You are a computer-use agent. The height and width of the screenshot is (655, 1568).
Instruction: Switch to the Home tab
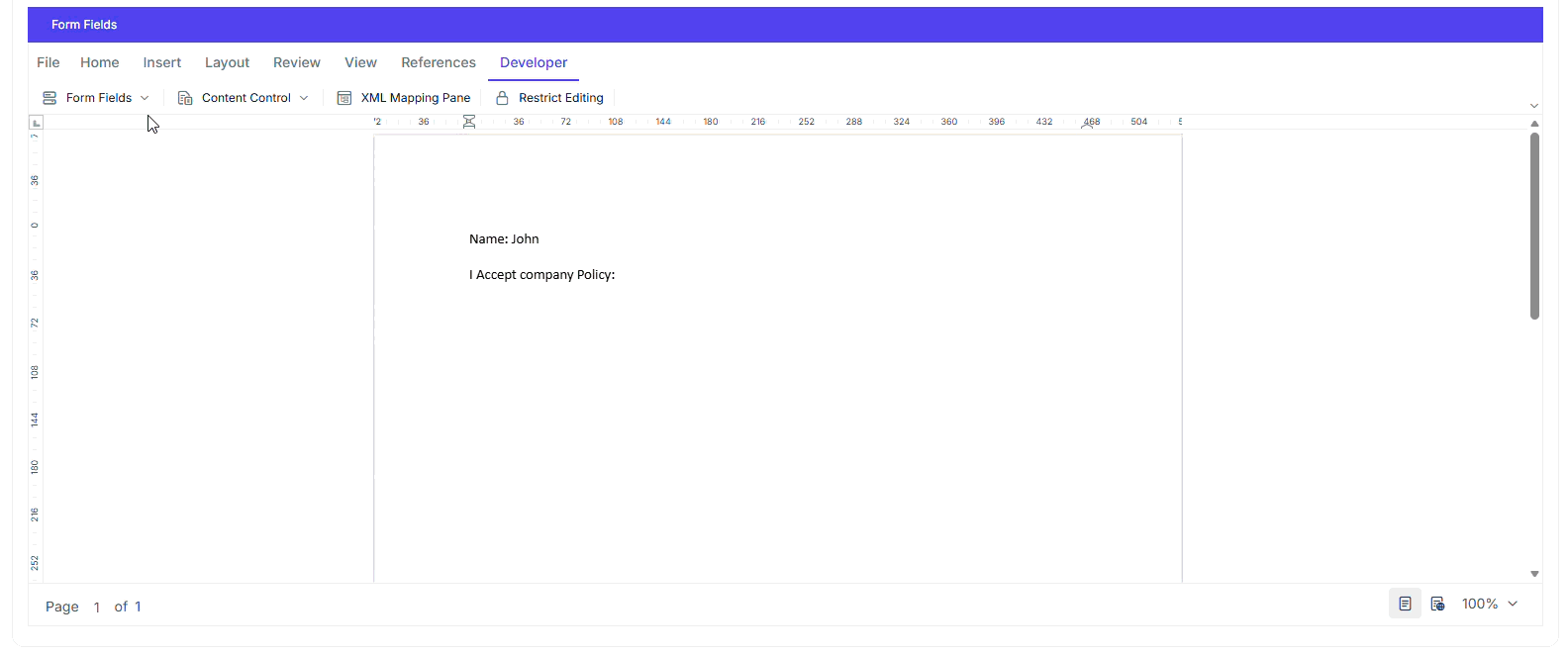[100, 62]
